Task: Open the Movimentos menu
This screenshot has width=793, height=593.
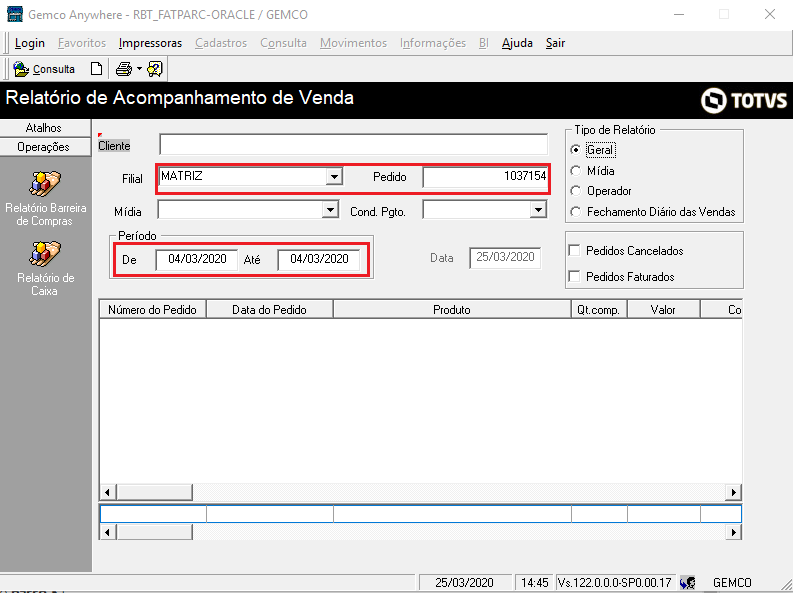Action: 354,43
